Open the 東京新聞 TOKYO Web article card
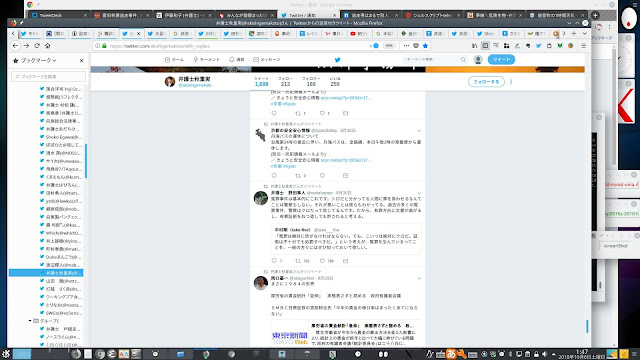The width and height of the screenshot is (640, 360). tap(346, 334)
